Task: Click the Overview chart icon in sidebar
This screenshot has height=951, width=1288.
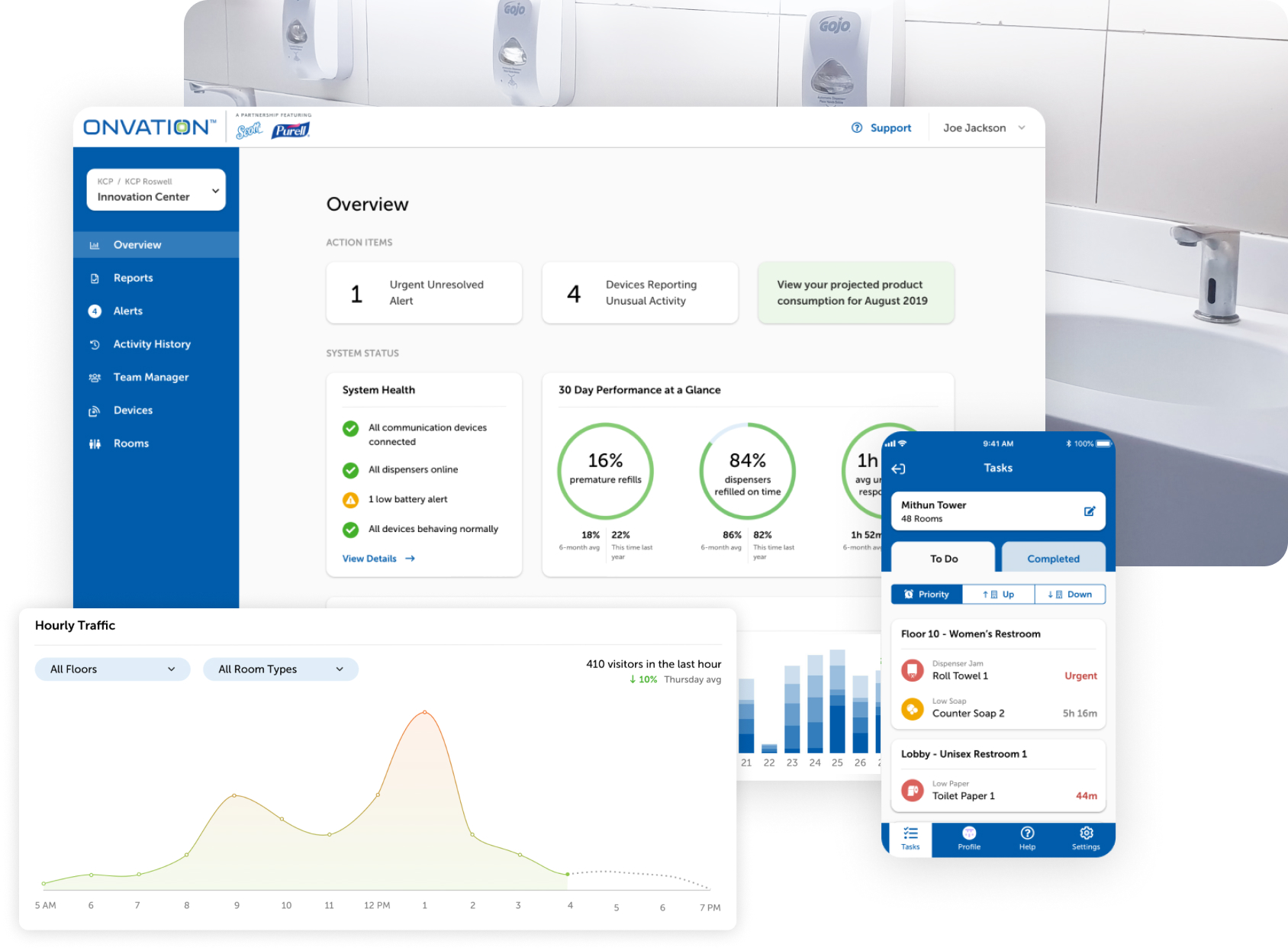Action: coord(95,245)
